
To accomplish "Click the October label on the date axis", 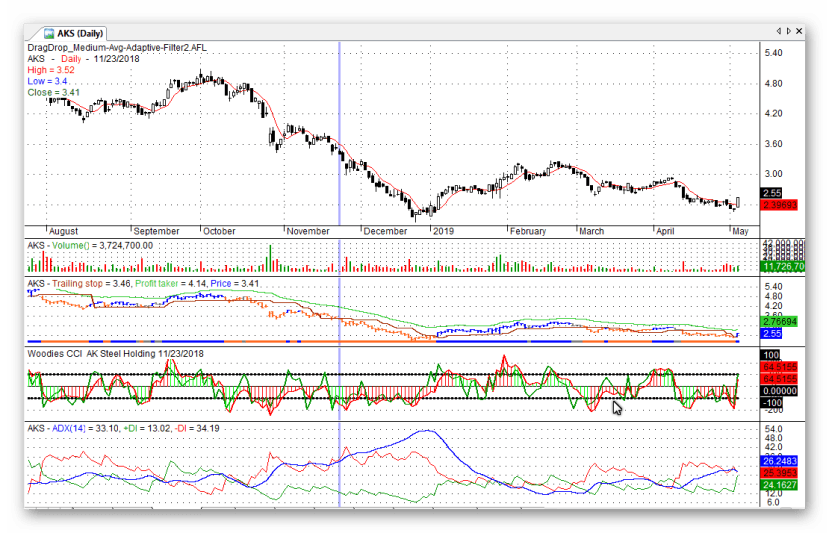I will click(x=219, y=231).
